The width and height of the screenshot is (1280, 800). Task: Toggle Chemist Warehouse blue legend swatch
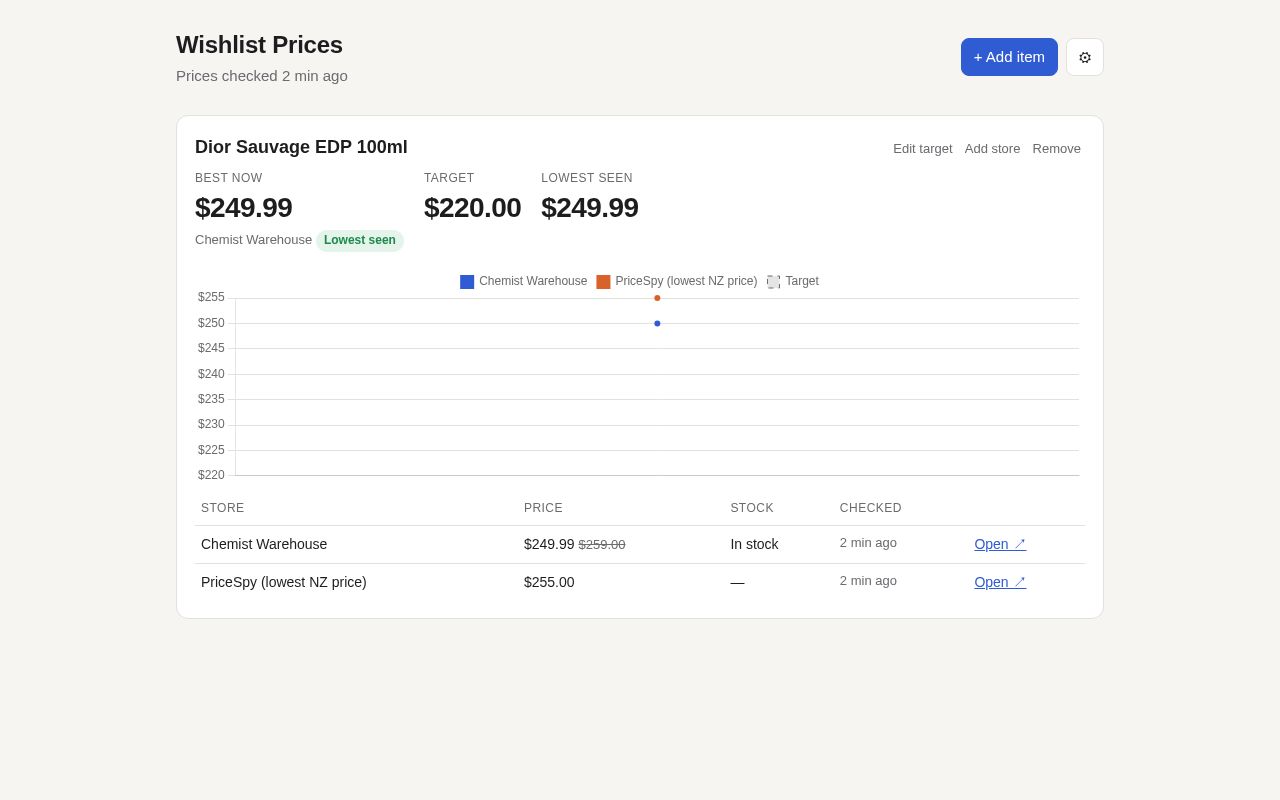coord(467,282)
